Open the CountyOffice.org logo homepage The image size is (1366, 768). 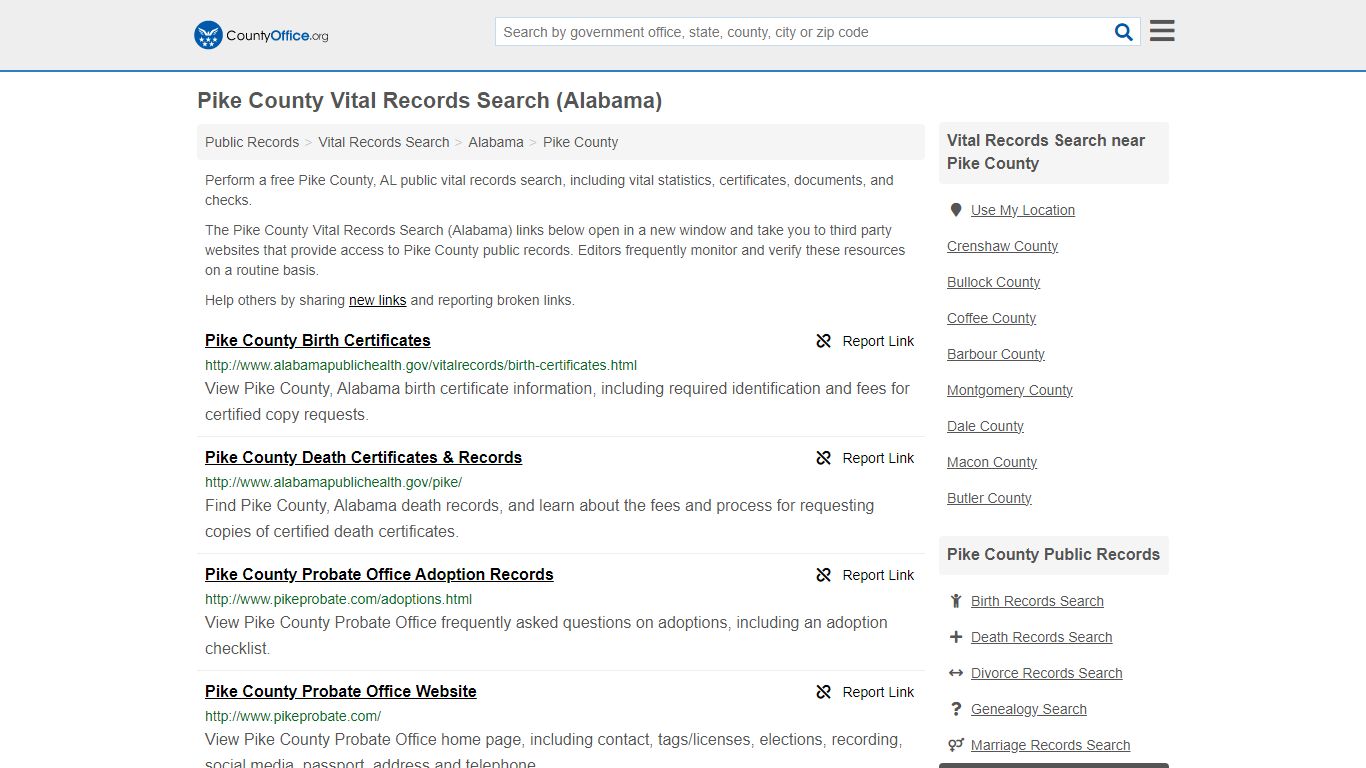tap(261, 35)
